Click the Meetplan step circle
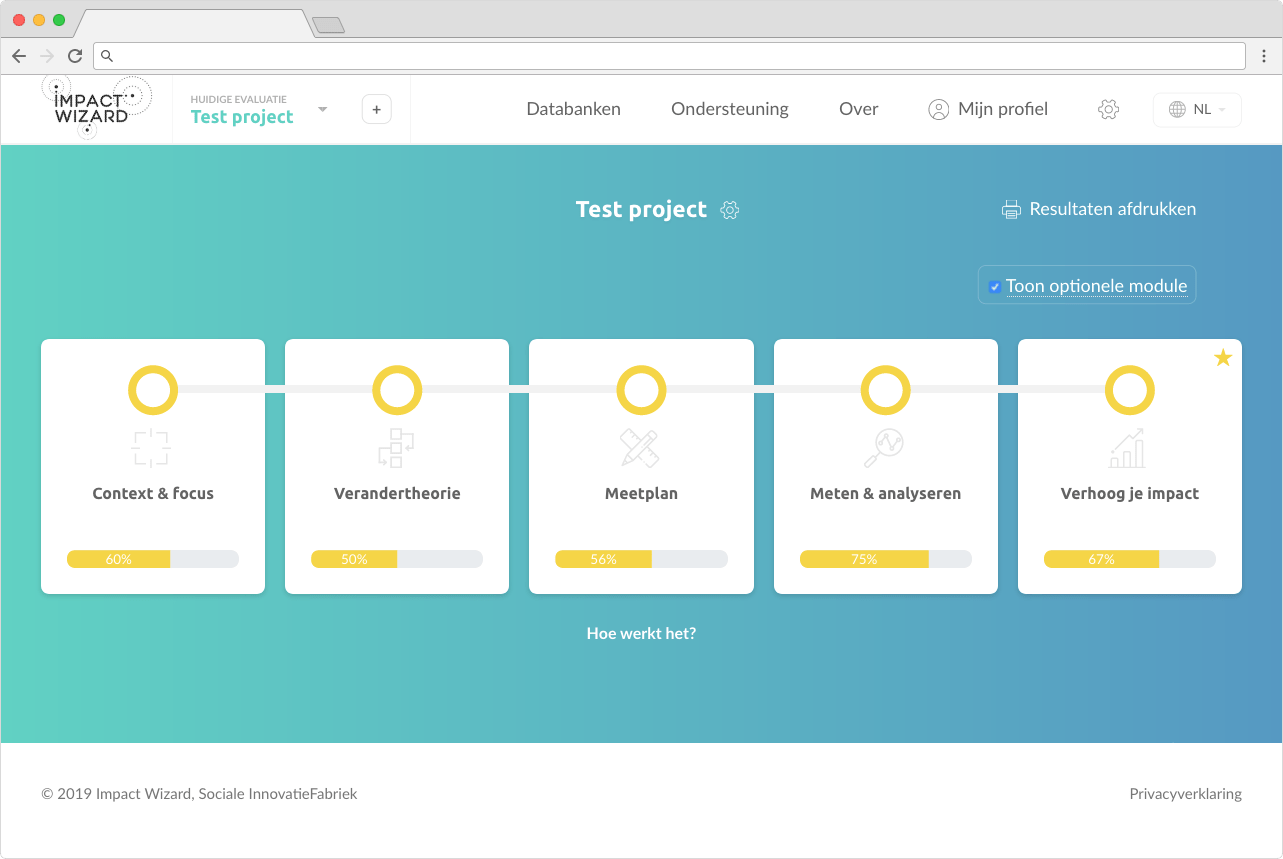 pyautogui.click(x=641, y=390)
